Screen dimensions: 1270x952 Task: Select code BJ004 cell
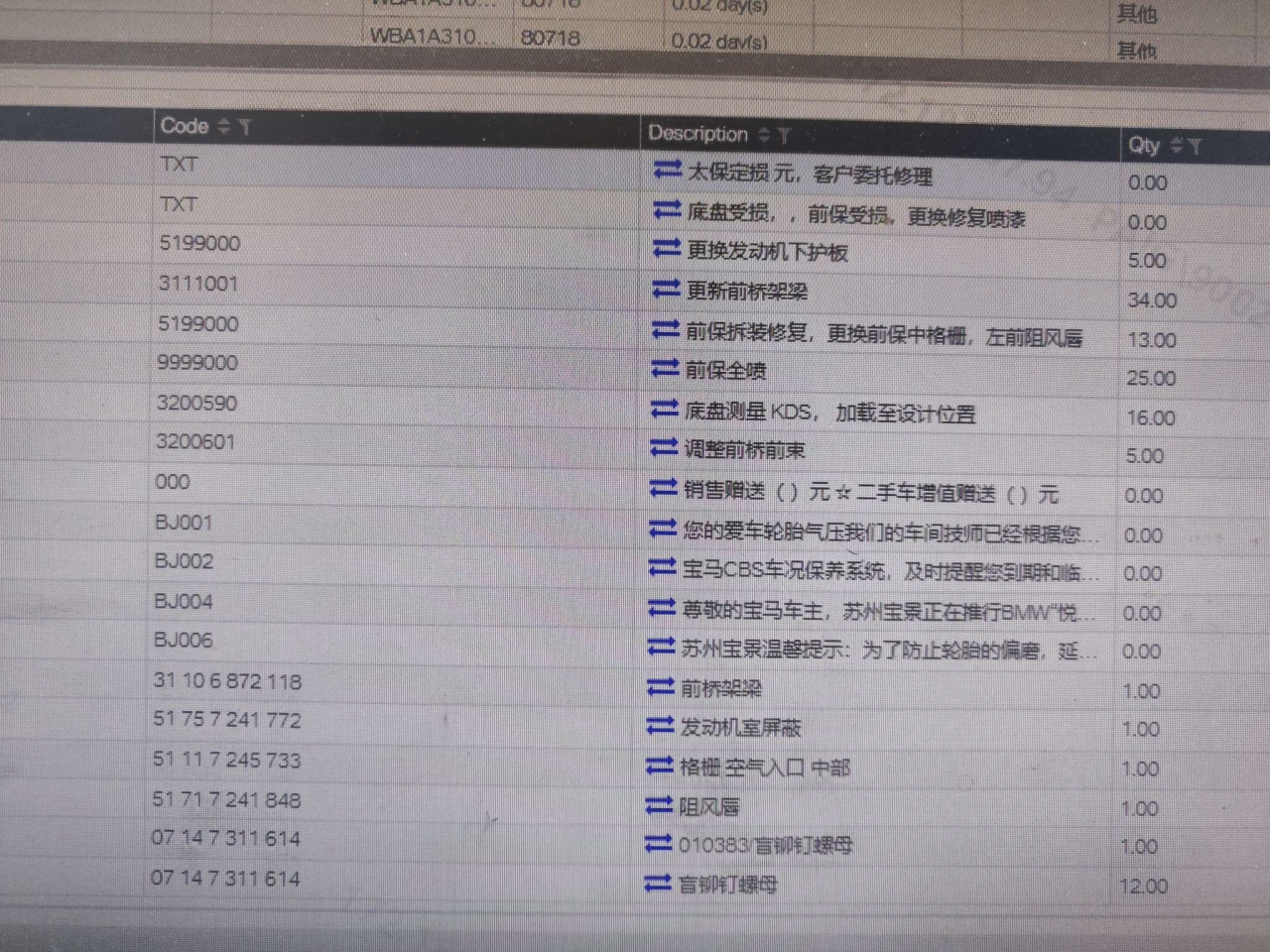point(184,601)
